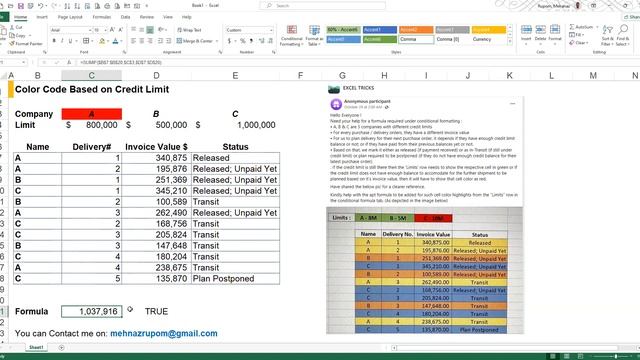
Task: Open the Insert ribbon tab
Action: 42,17
